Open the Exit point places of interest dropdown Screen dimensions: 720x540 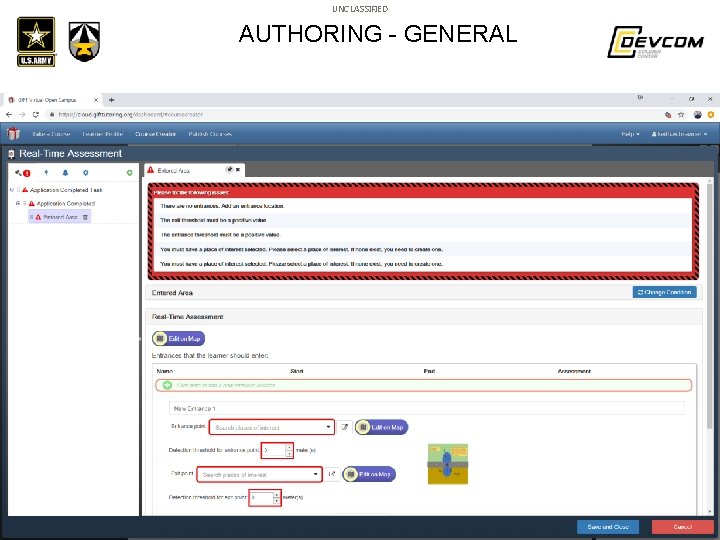(x=259, y=474)
